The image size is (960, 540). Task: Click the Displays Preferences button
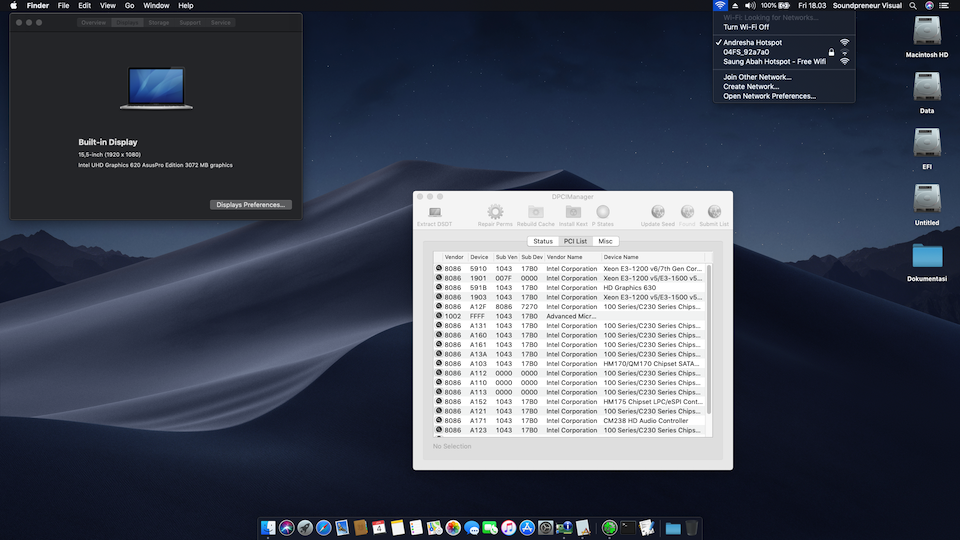coord(251,205)
